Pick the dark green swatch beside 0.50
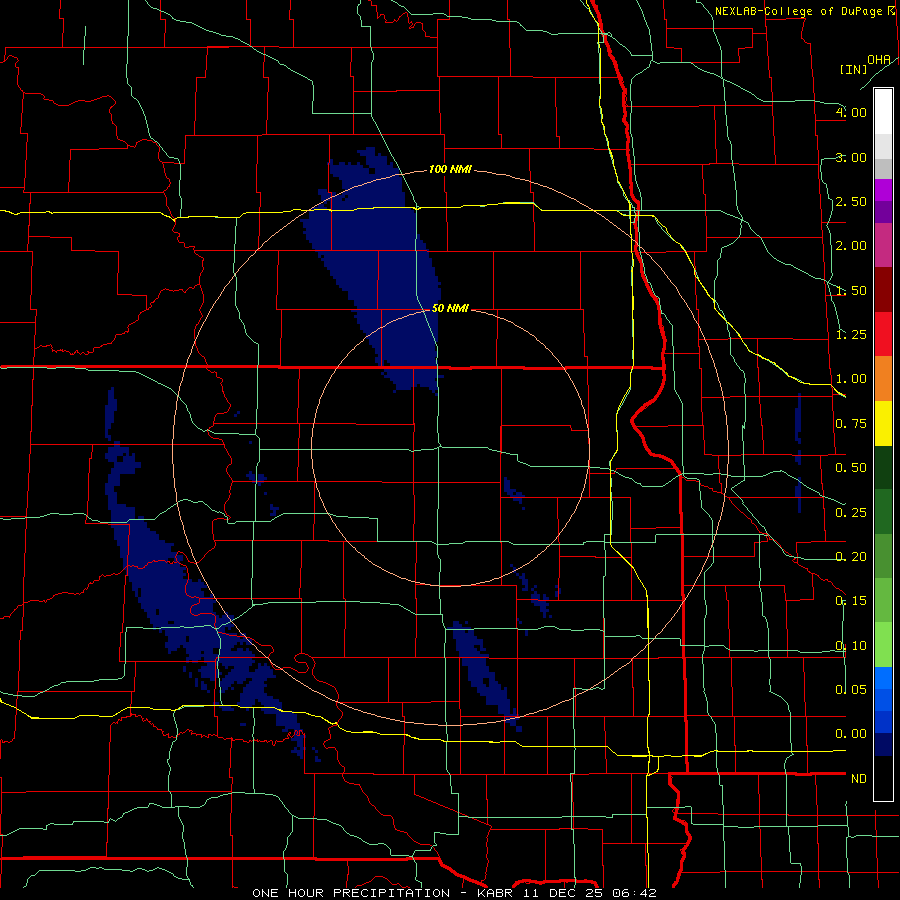This screenshot has height=900, width=900. click(883, 467)
